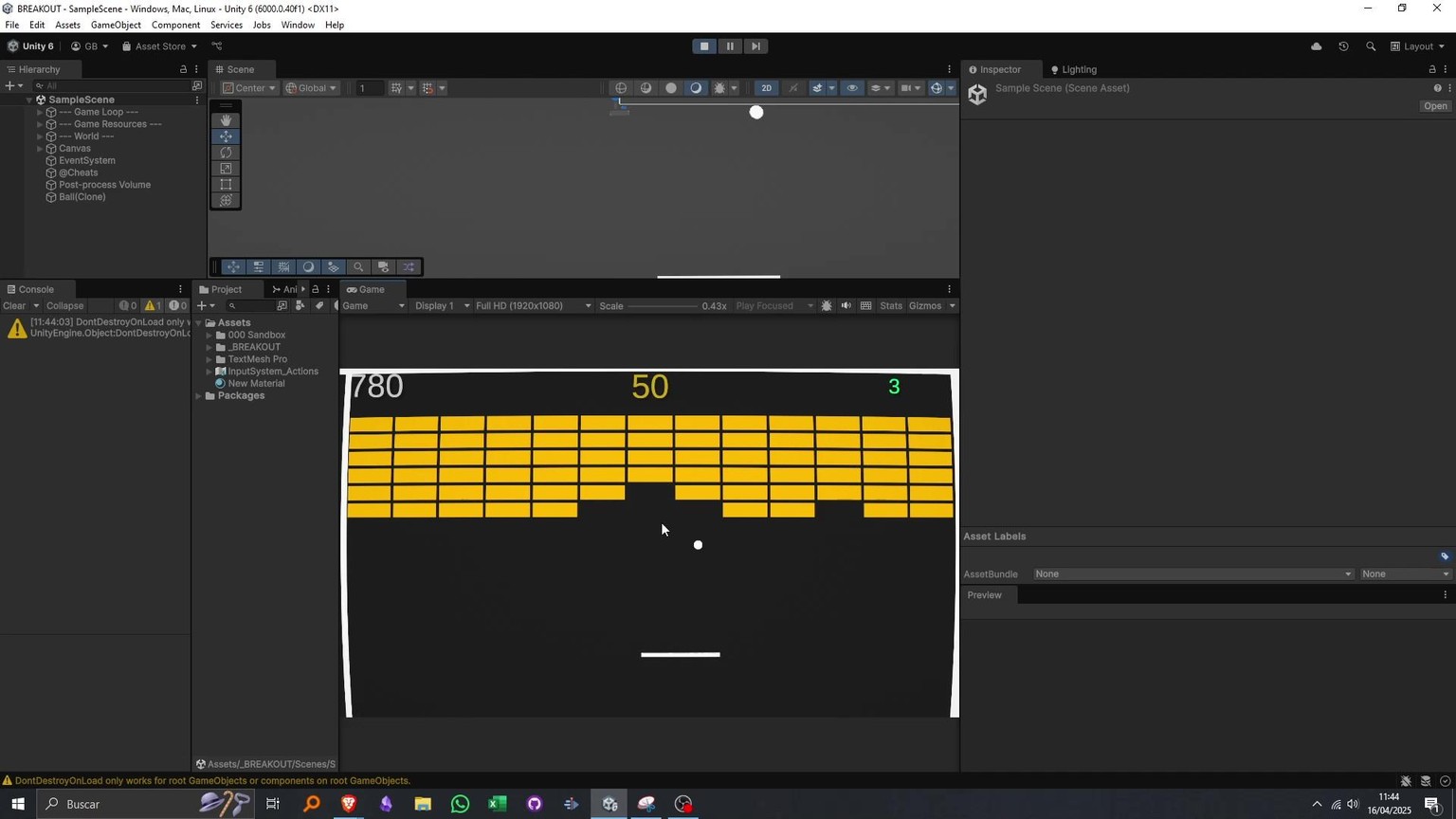
Task: Expand the Game Resources hierarchy object
Action: pos(40,124)
